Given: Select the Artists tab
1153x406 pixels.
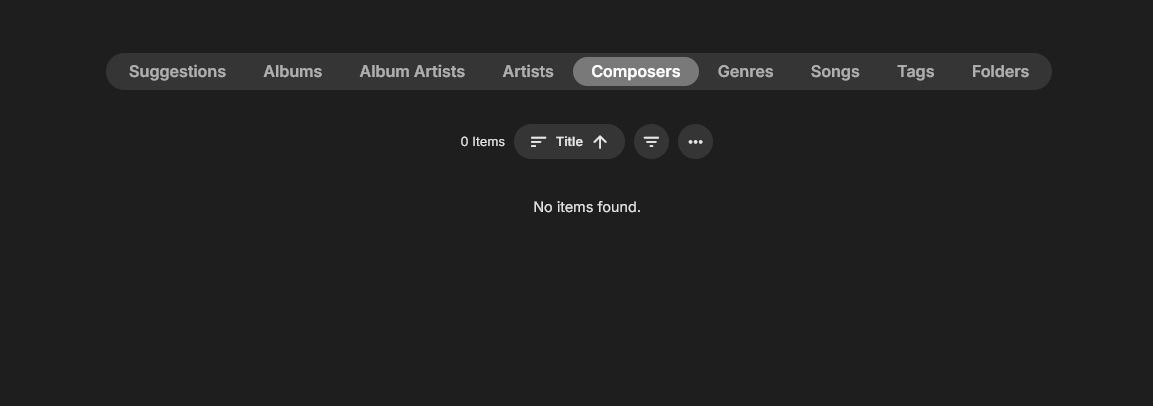Looking at the screenshot, I should [528, 72].
